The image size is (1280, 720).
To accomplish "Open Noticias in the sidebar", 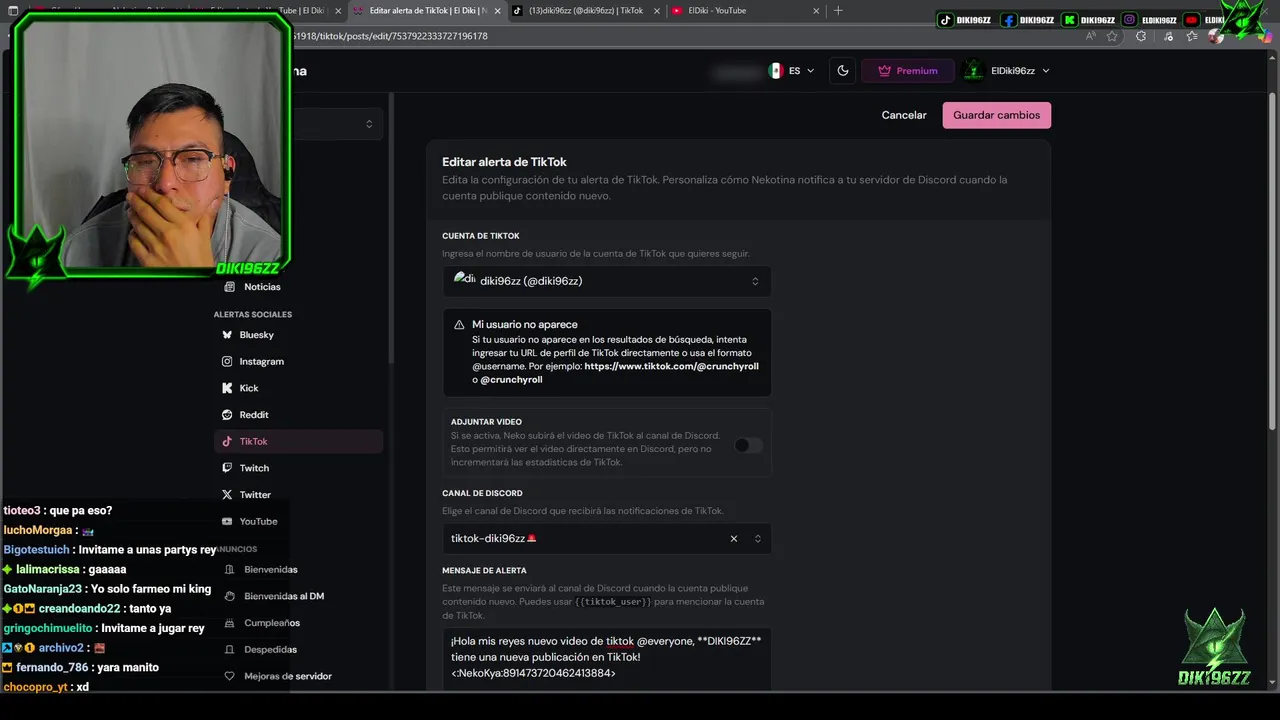I will click(262, 287).
